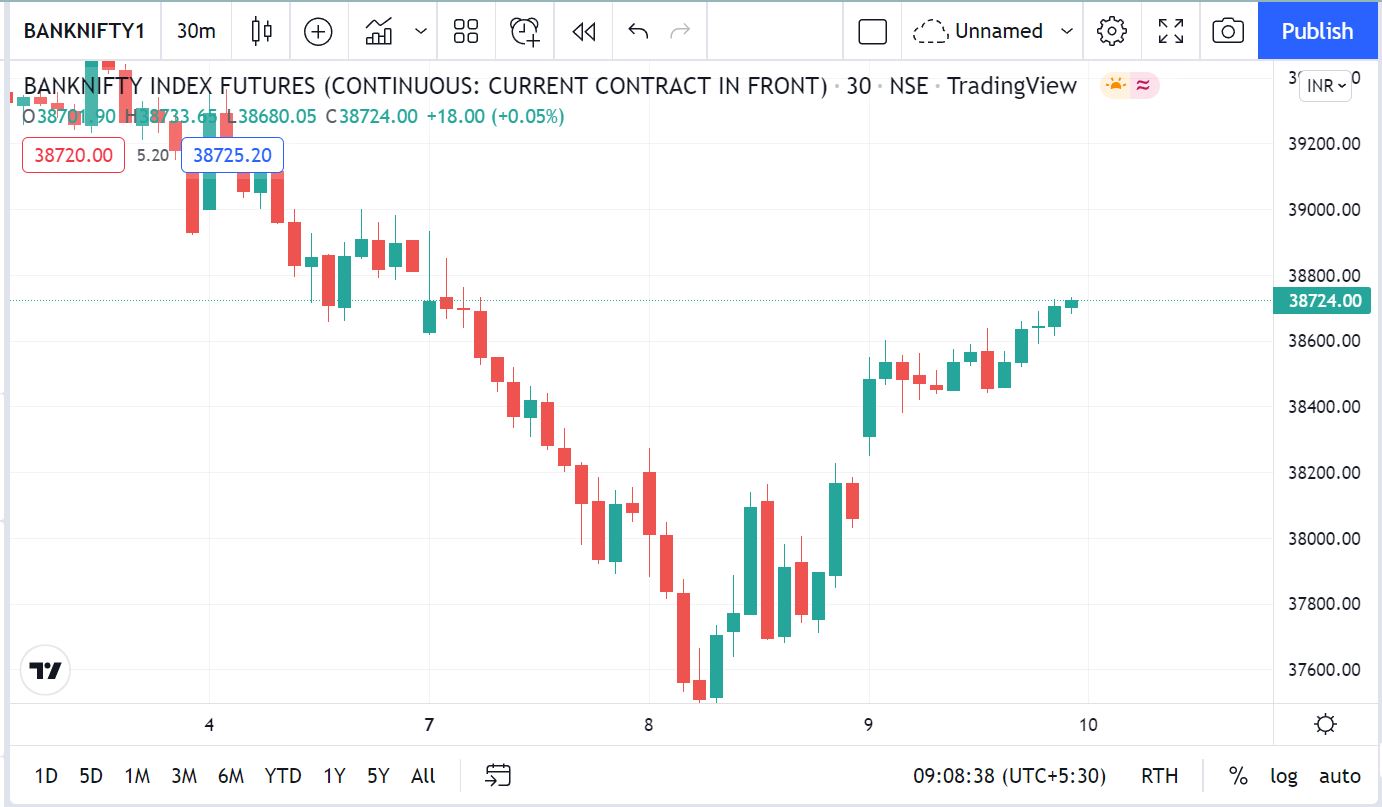
Task: Open the chart settings gear icon
Action: click(x=1112, y=31)
